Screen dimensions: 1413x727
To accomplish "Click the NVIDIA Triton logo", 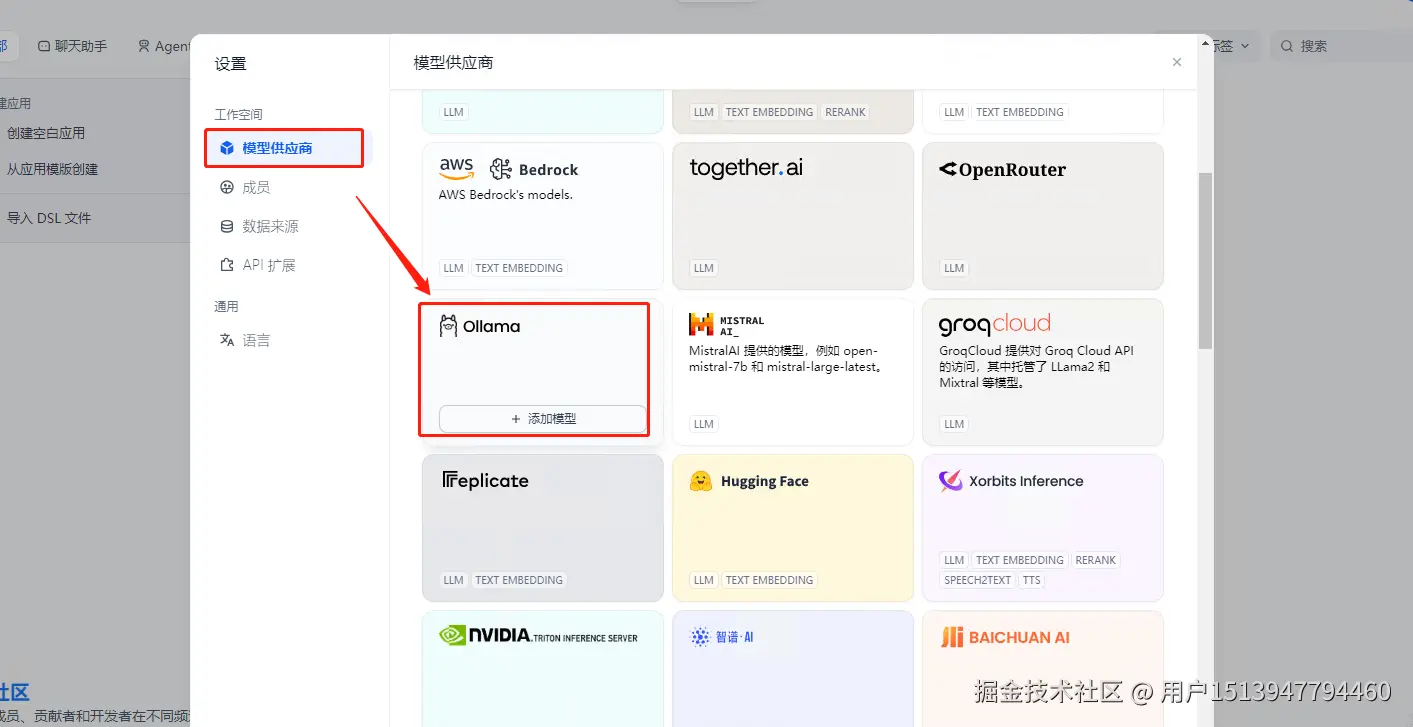I will [x=539, y=636].
